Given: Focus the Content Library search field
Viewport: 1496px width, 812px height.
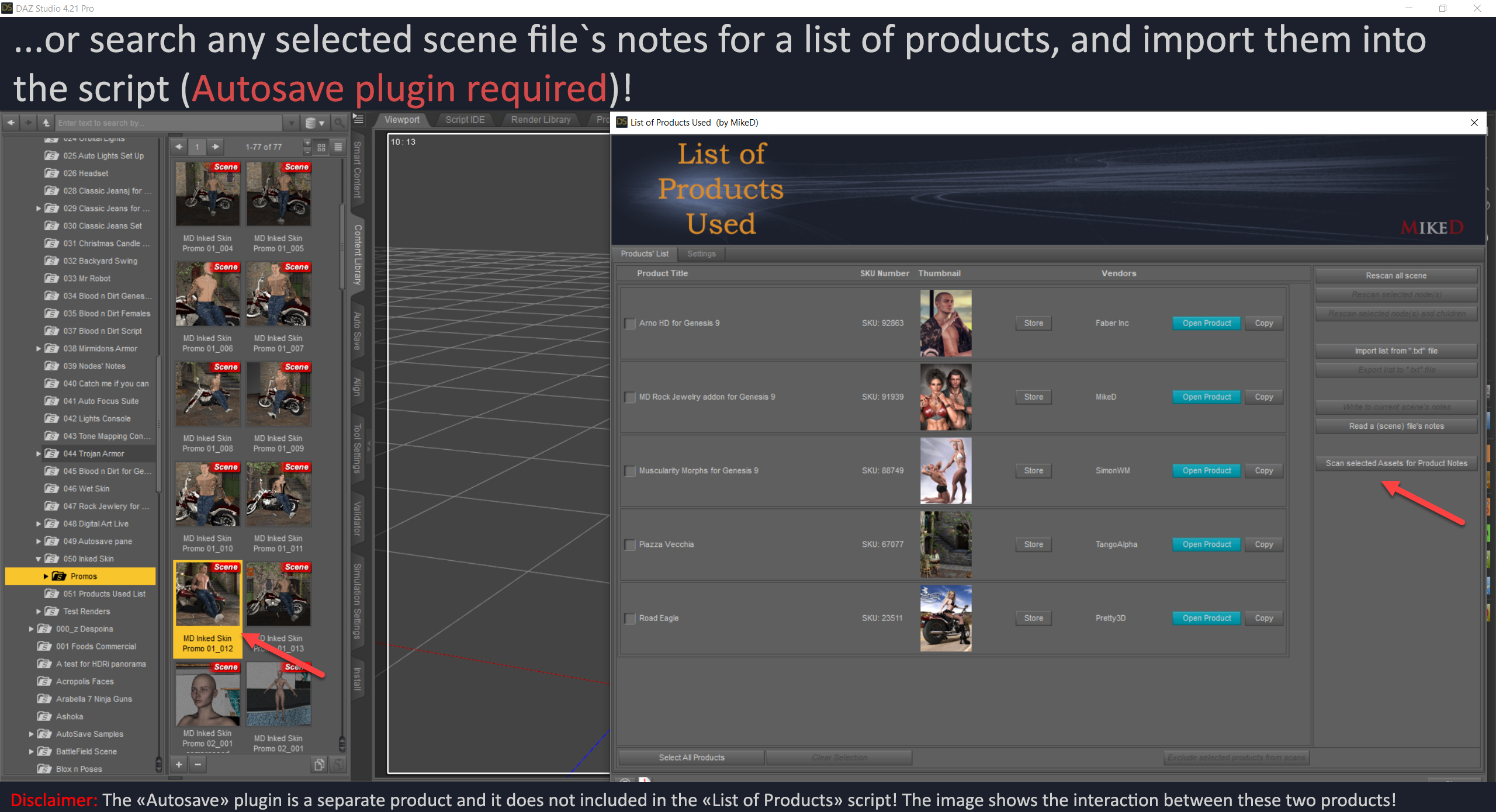Looking at the screenshot, I should (169, 123).
